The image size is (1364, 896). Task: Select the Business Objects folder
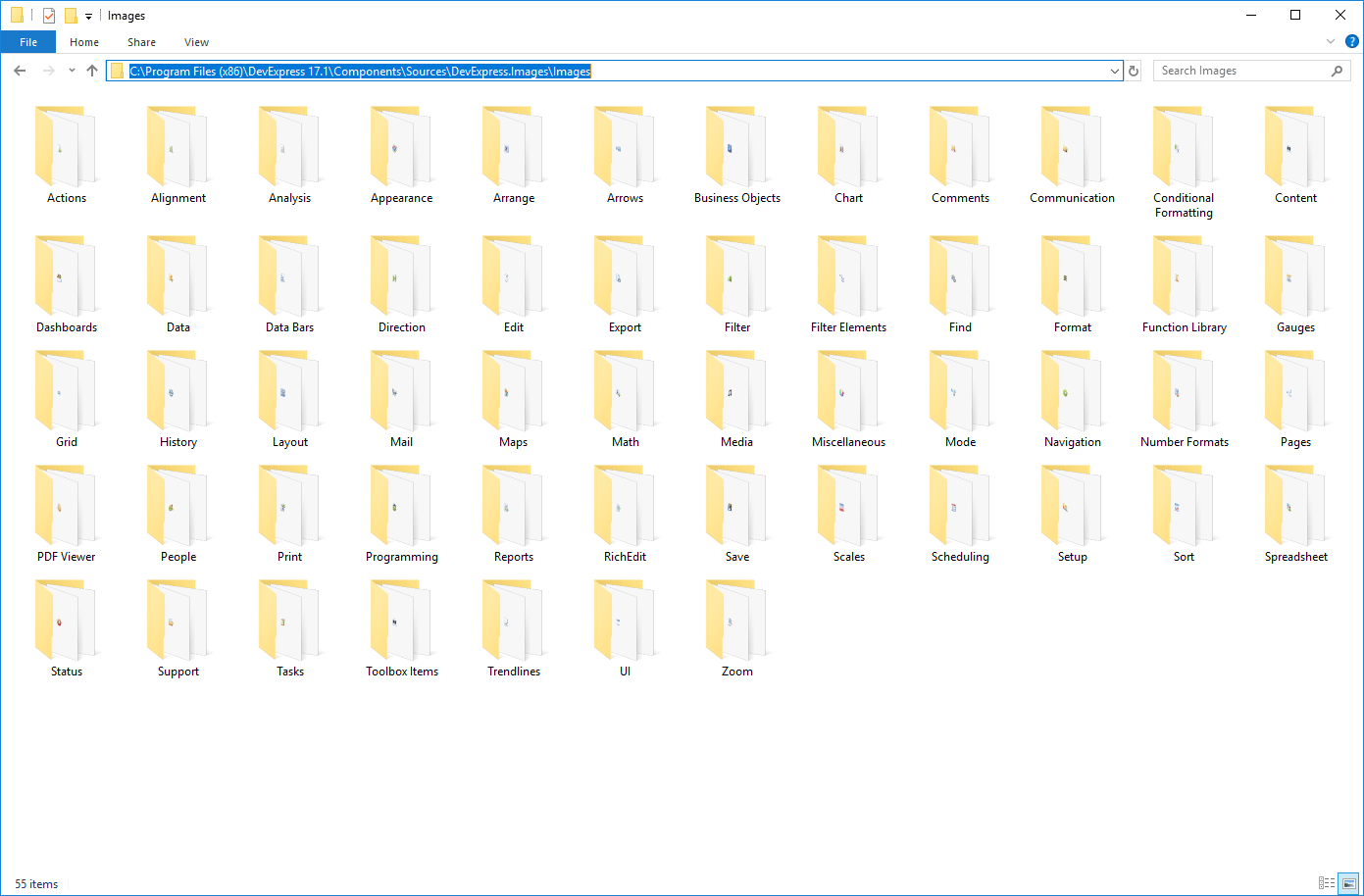click(737, 157)
